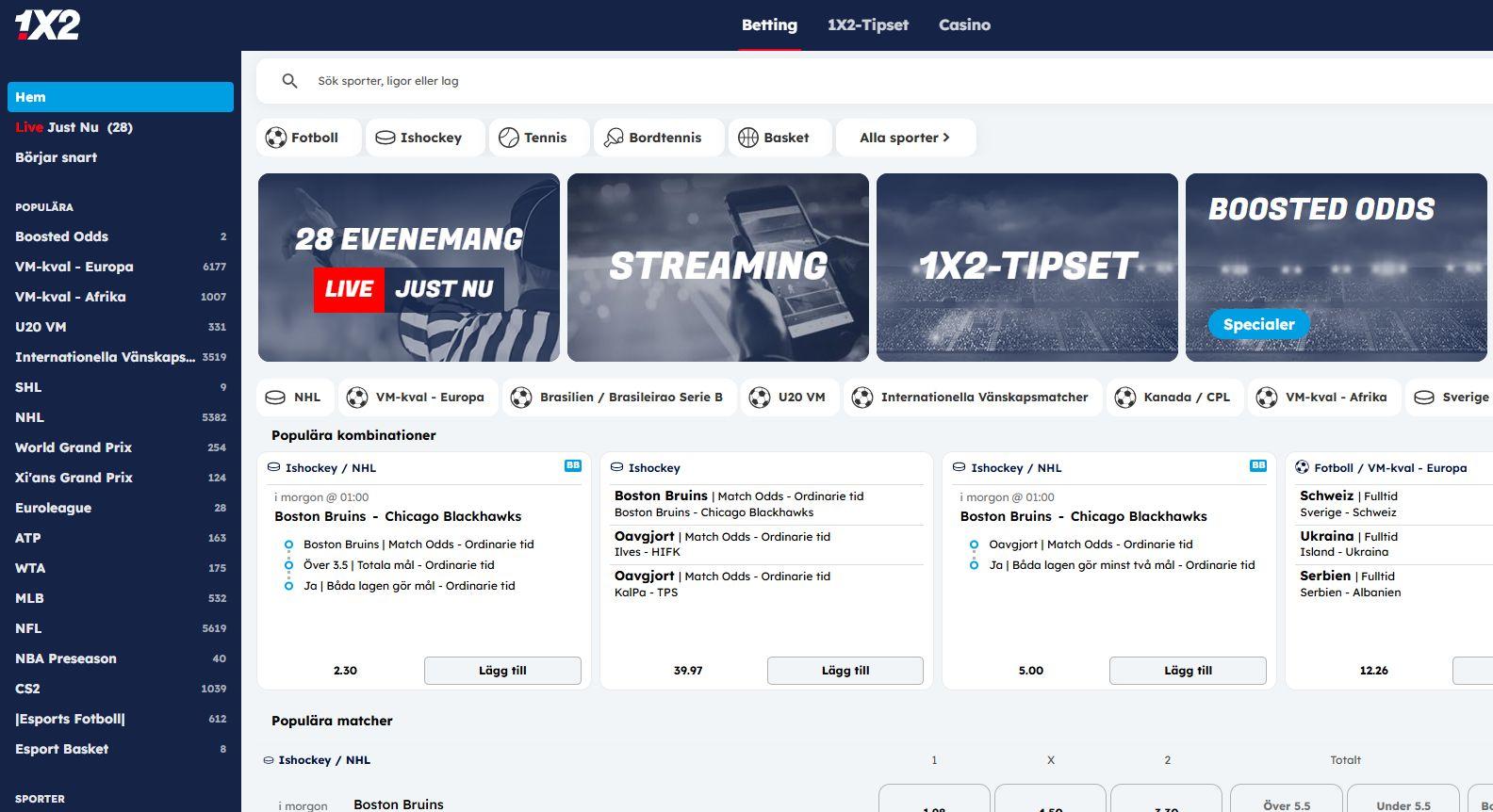
Task: Click Oavgjort KalPa - TPS selection
Action: pyautogui.click(x=768, y=583)
